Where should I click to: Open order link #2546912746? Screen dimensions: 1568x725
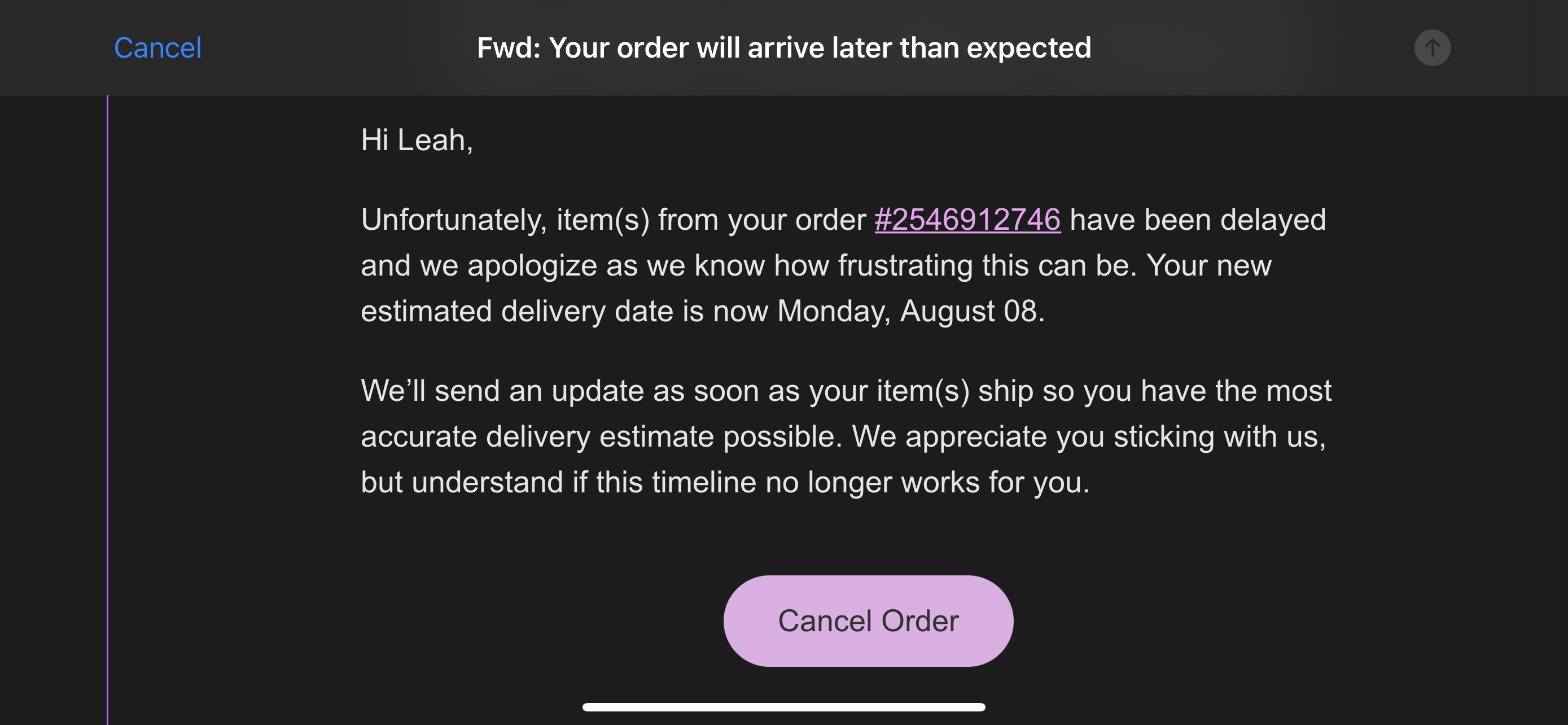tap(967, 220)
